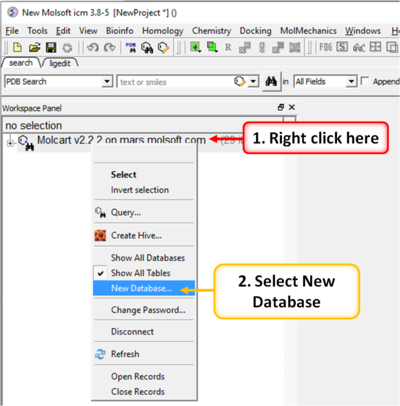
Task: Enable the Append checkbox
Action: point(365,81)
